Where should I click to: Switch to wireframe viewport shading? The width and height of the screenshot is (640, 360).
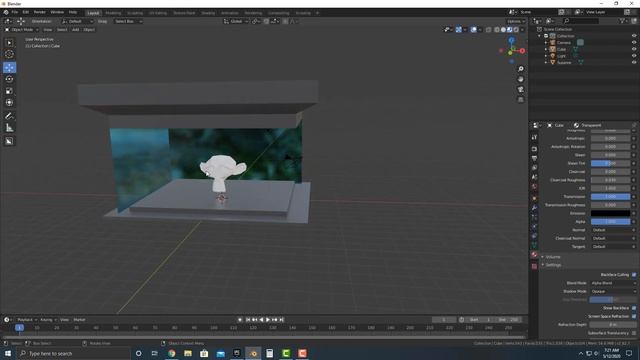(497, 30)
